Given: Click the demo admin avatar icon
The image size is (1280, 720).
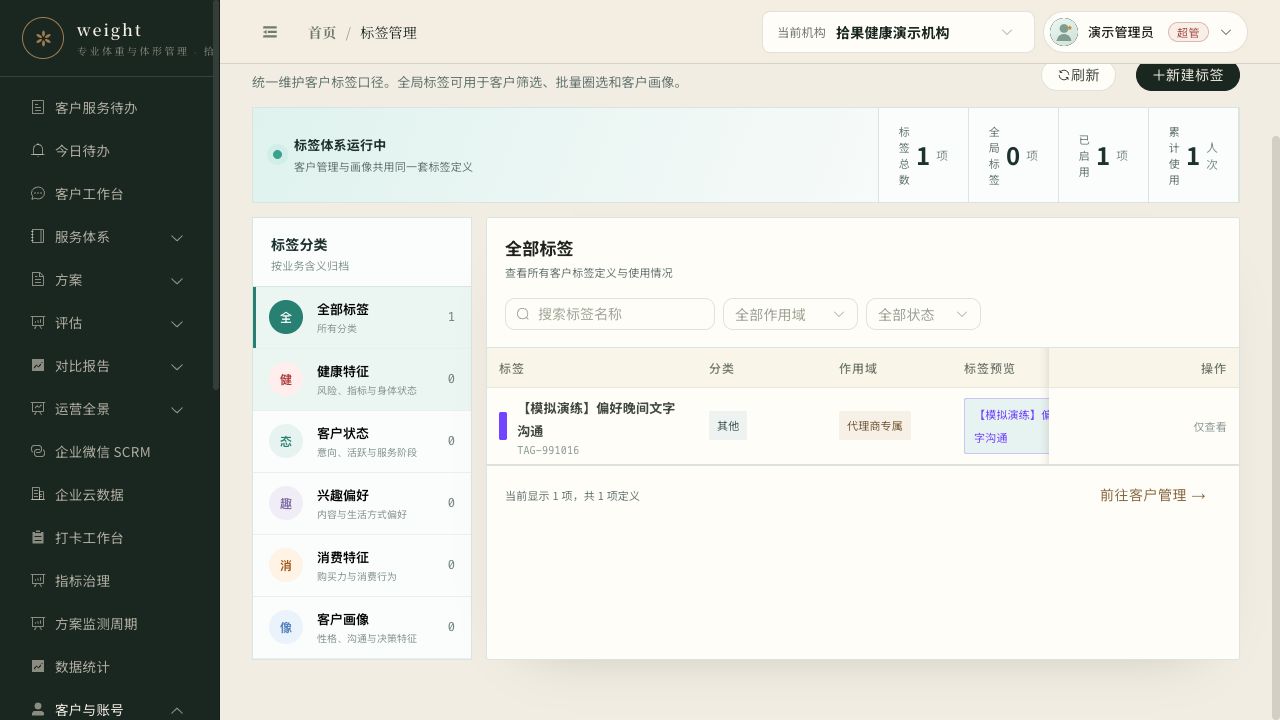Looking at the screenshot, I should (x=1064, y=32).
